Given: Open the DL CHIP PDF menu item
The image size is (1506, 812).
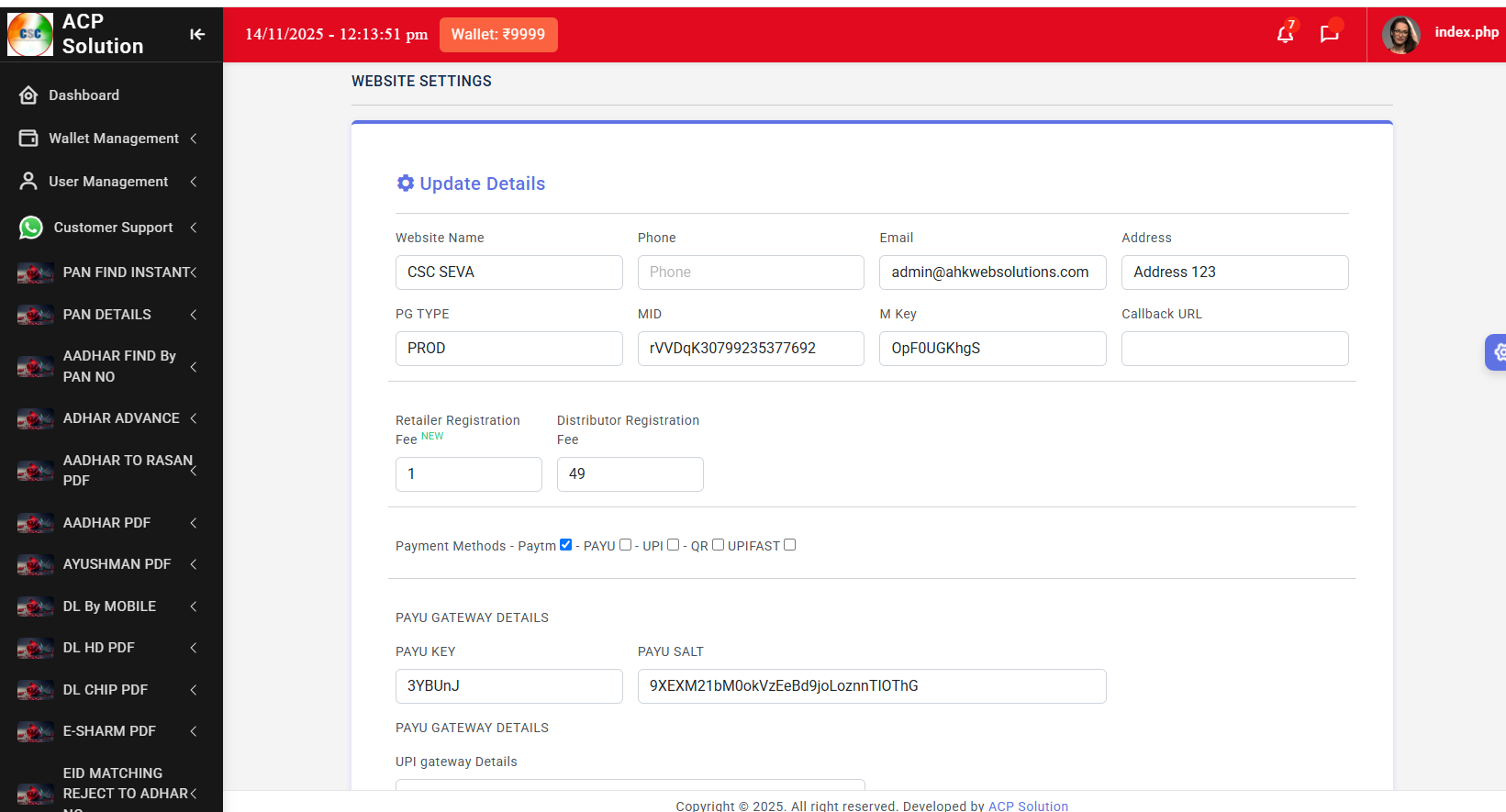Looking at the screenshot, I should (x=105, y=690).
